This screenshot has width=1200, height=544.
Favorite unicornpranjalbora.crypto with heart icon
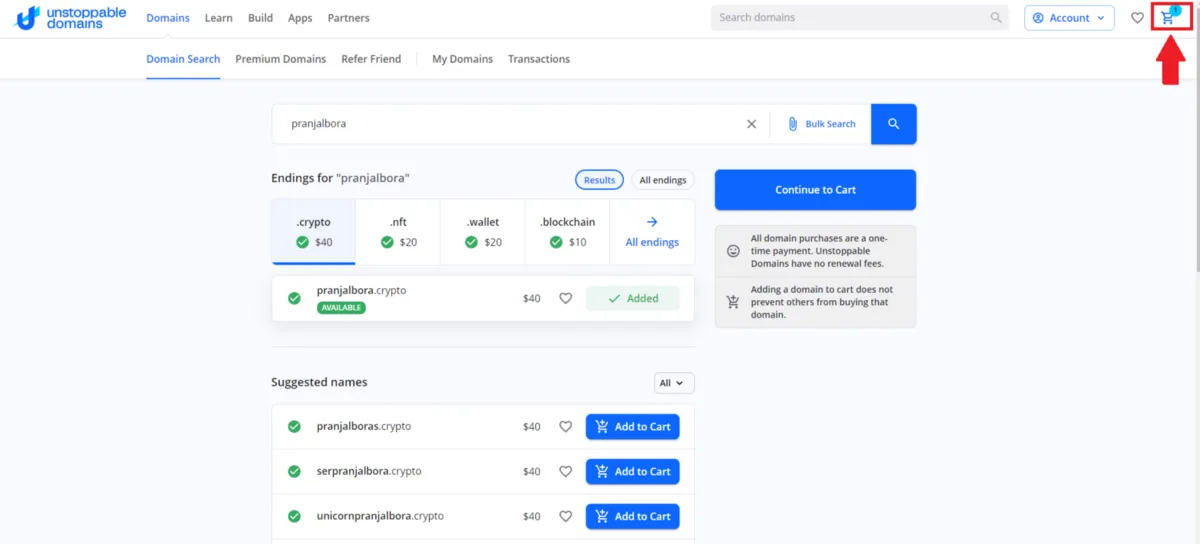(x=565, y=516)
